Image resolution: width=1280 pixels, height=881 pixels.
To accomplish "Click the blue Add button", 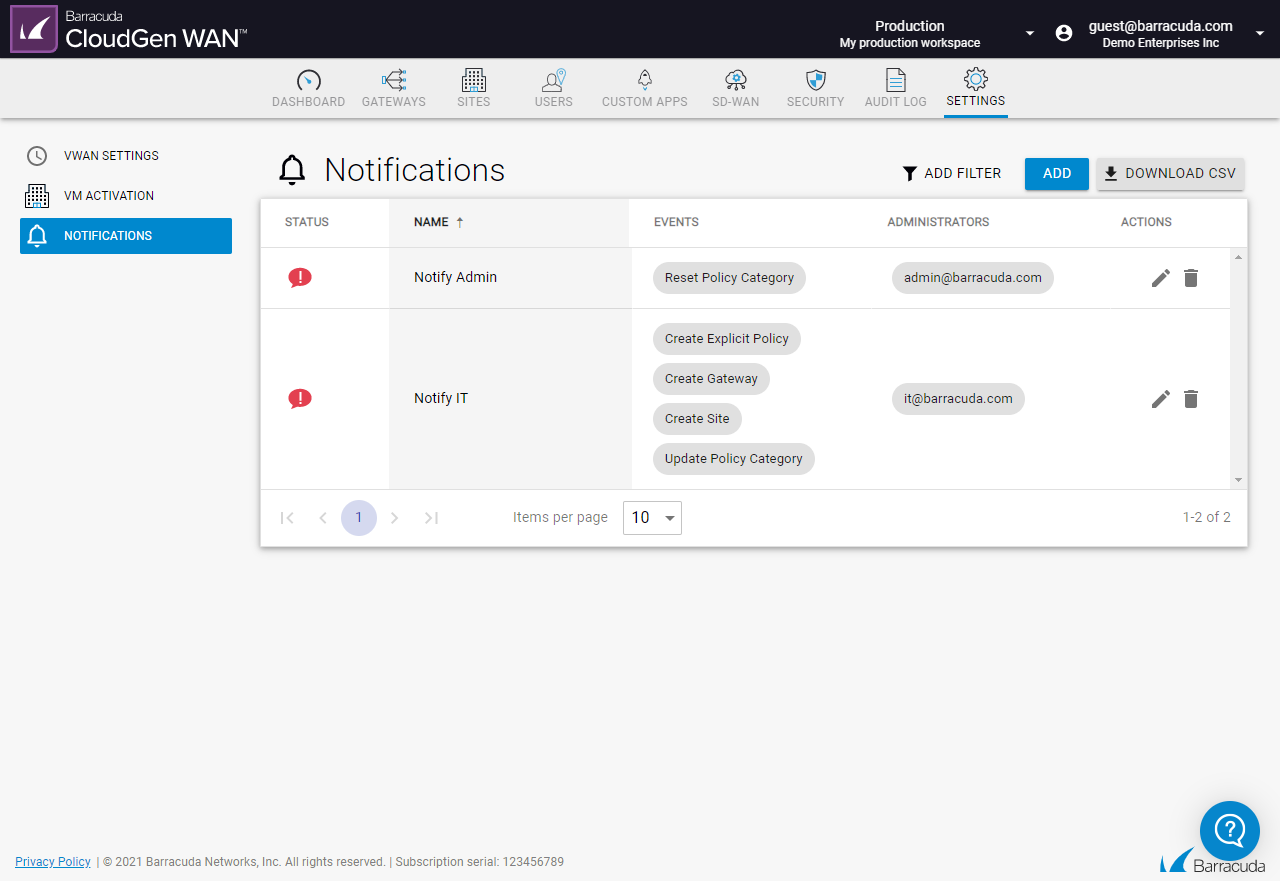I will [x=1057, y=174].
